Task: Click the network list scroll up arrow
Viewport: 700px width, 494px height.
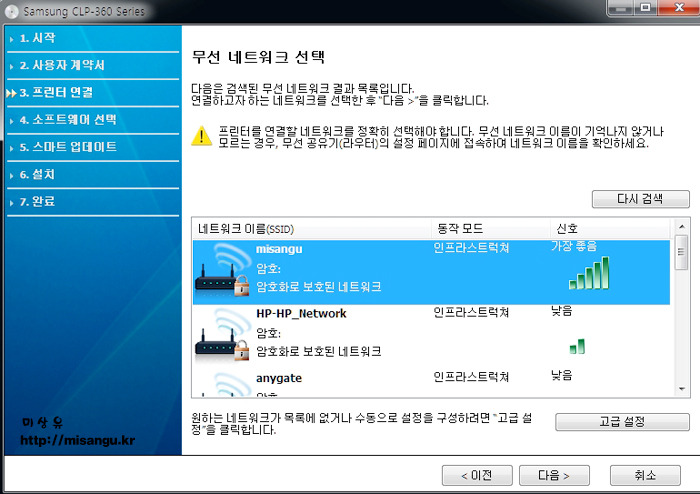Action: click(x=682, y=227)
